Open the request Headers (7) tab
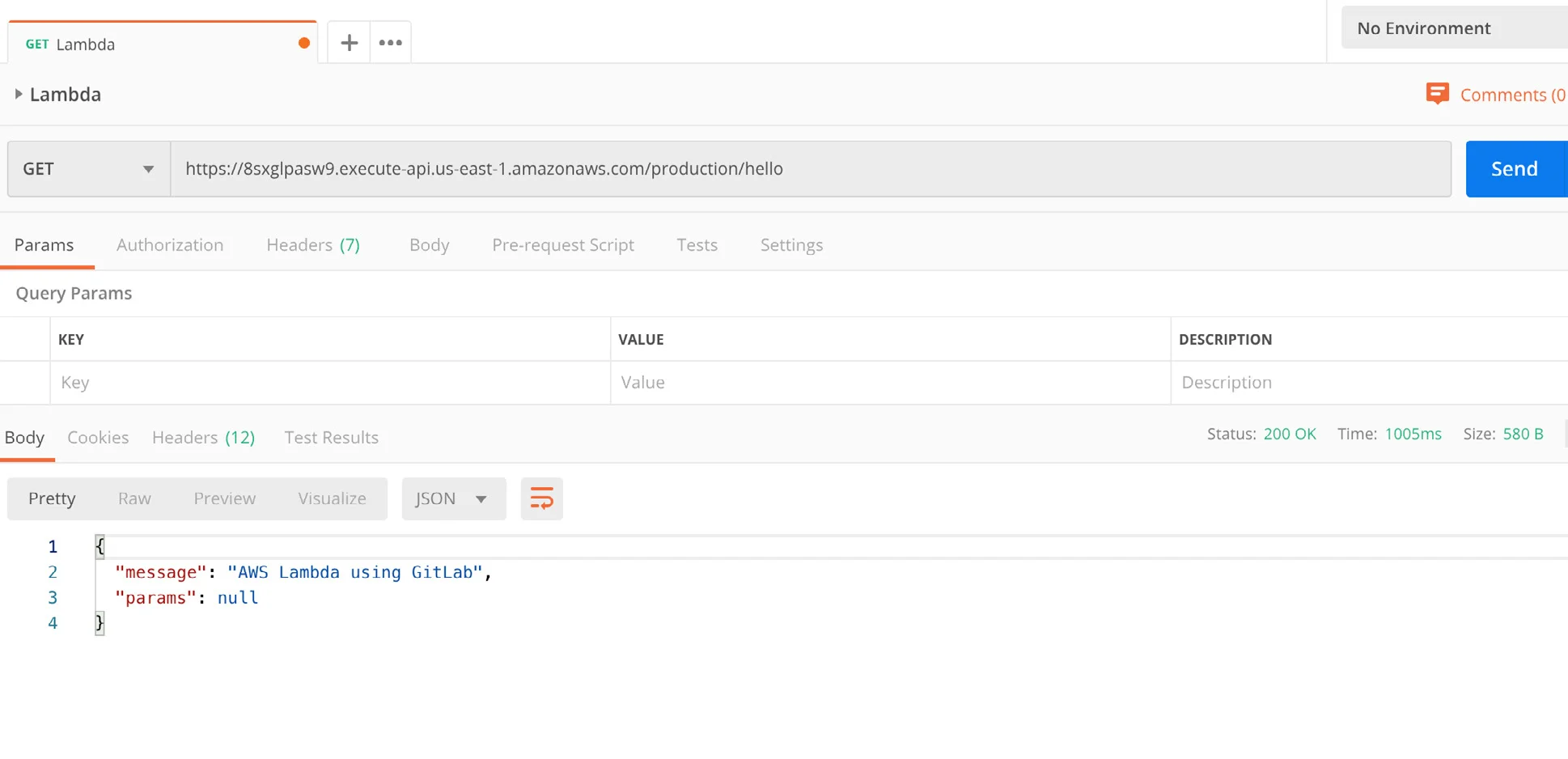1568x759 pixels. tap(313, 245)
